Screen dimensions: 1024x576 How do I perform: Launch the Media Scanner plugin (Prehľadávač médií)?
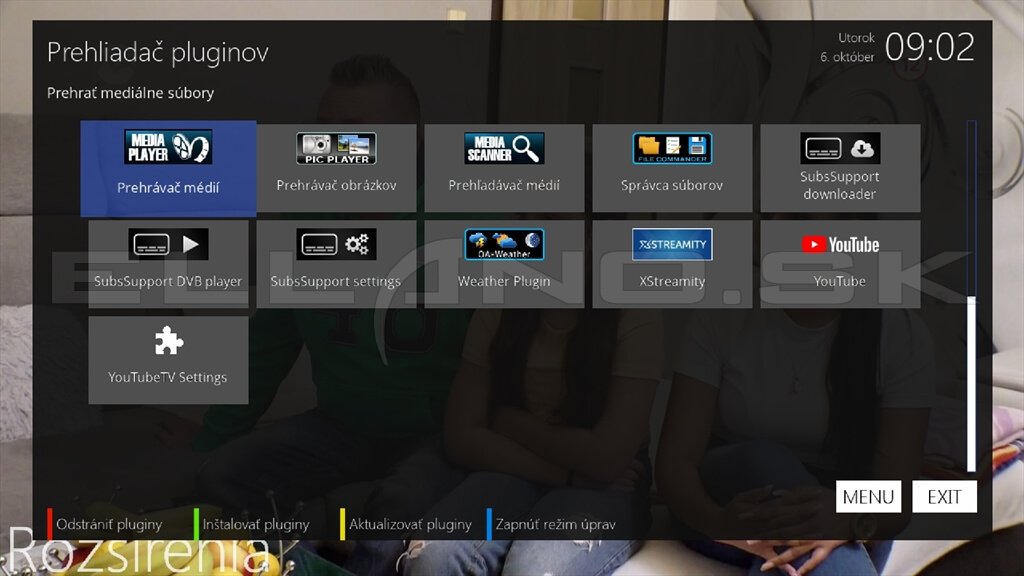coord(504,168)
